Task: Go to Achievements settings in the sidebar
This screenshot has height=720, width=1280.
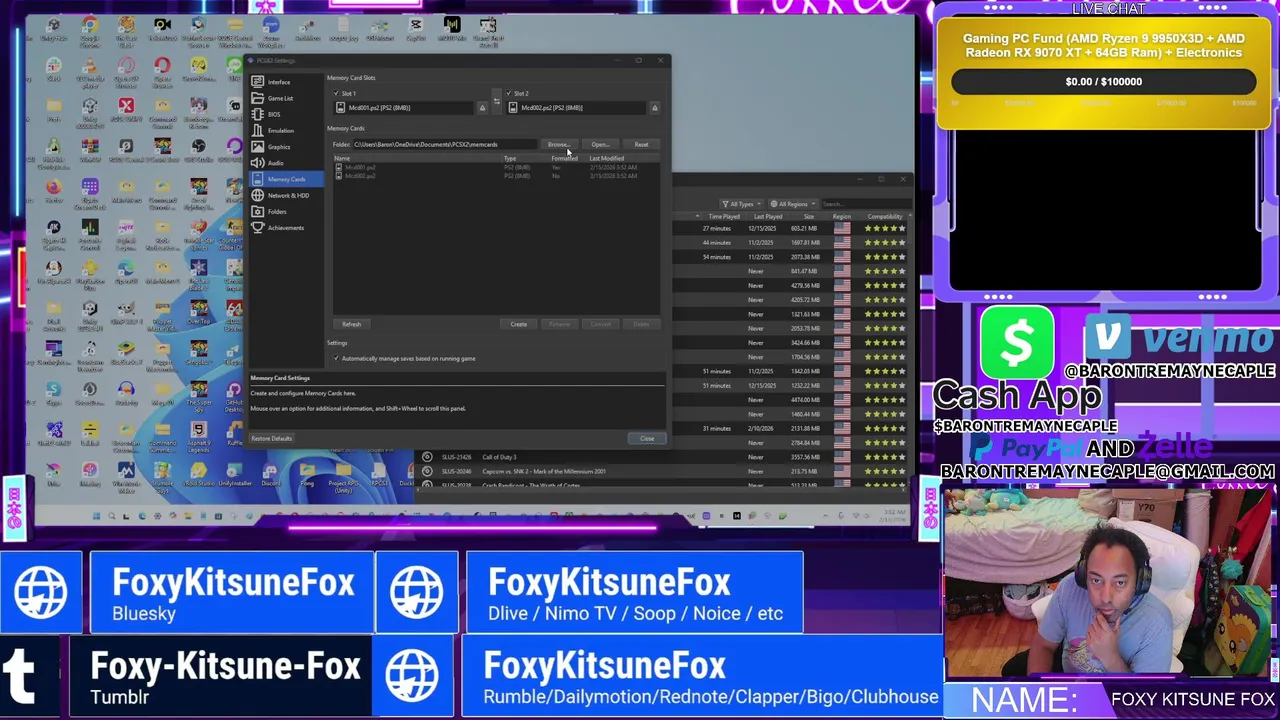Action: 286,227
